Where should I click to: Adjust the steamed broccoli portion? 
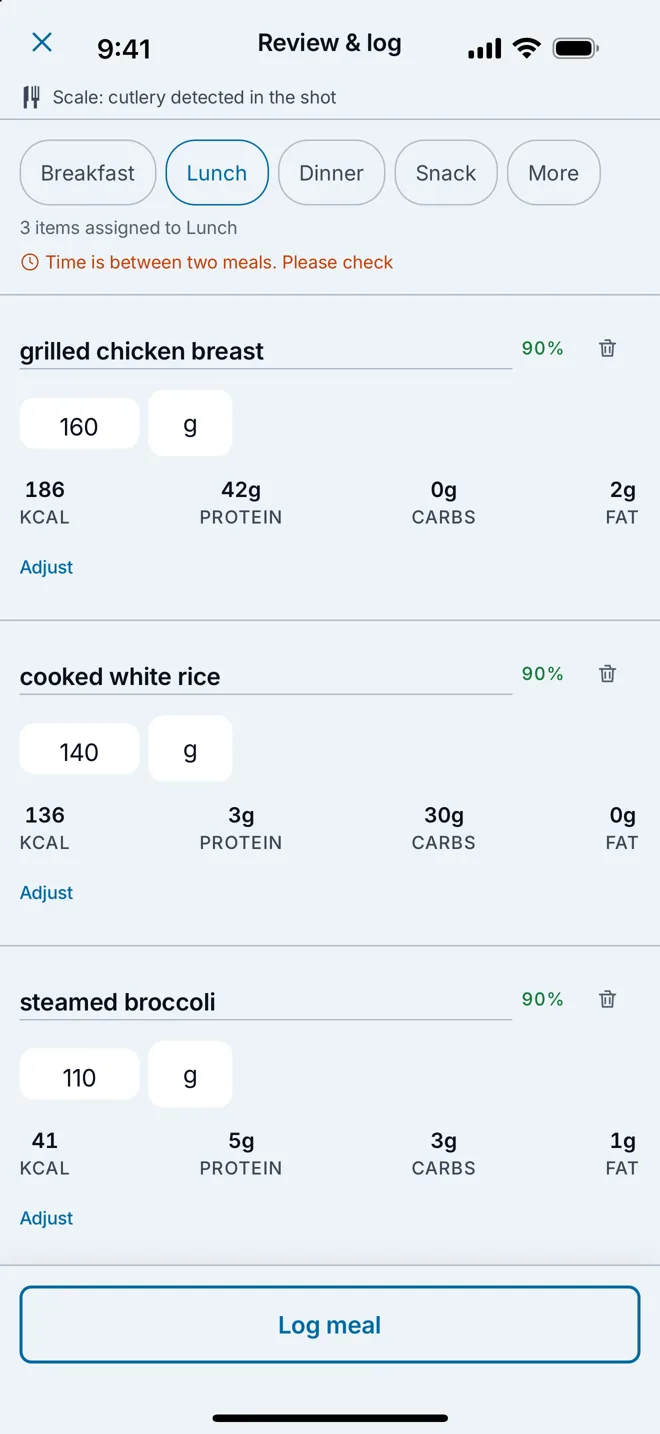click(x=46, y=1218)
